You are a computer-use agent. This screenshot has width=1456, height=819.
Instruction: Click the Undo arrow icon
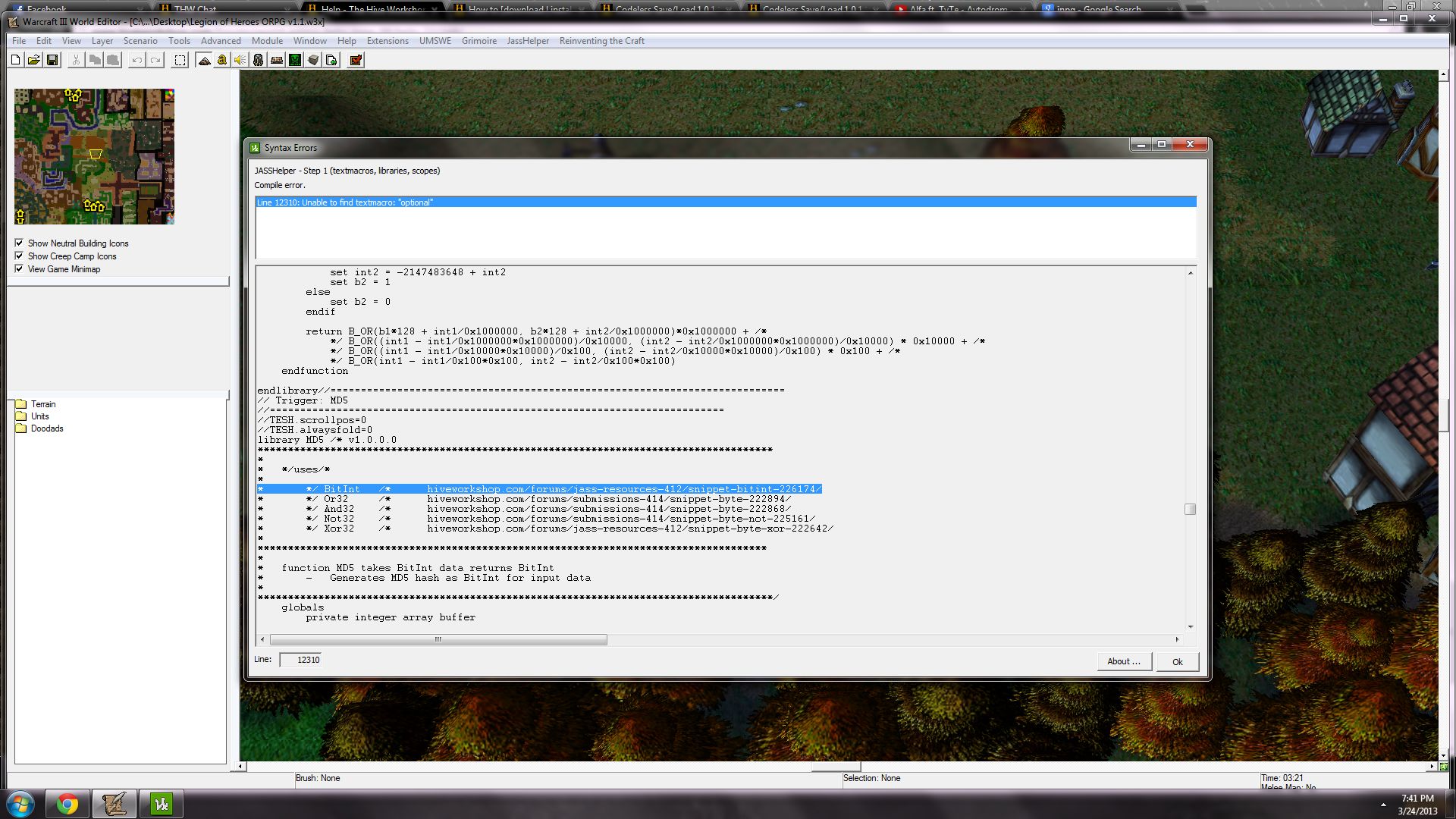(x=136, y=60)
